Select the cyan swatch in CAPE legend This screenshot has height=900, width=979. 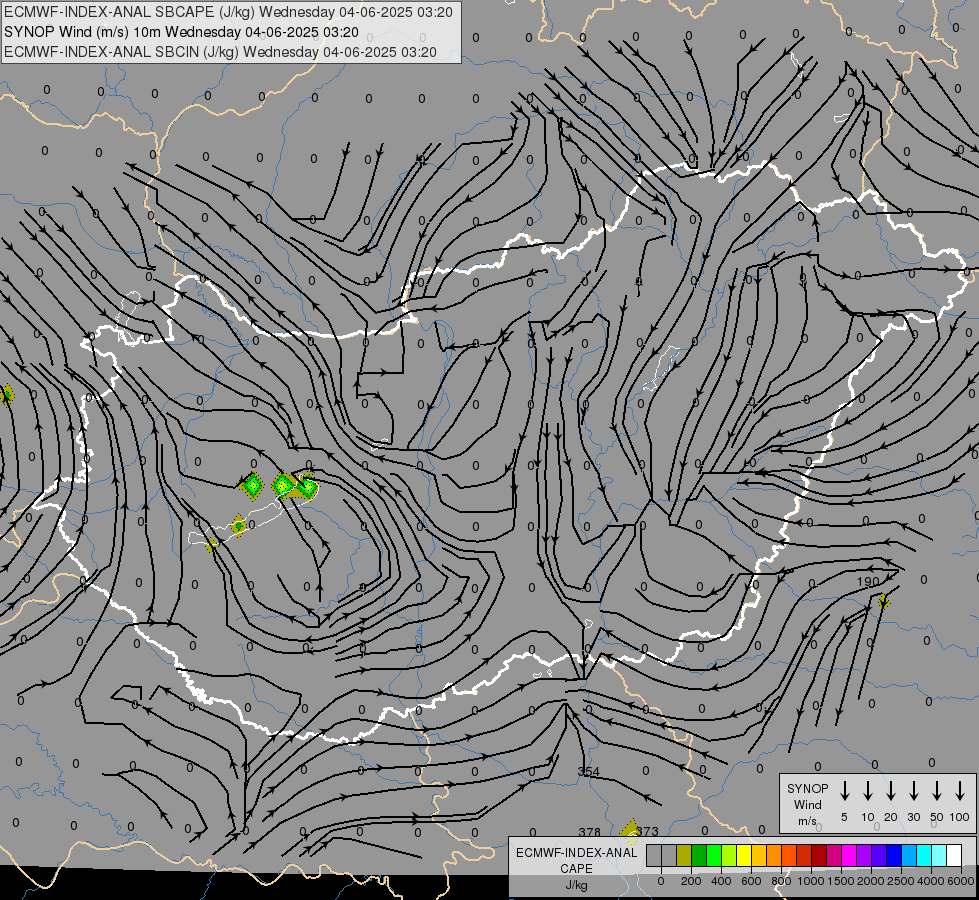point(923,855)
